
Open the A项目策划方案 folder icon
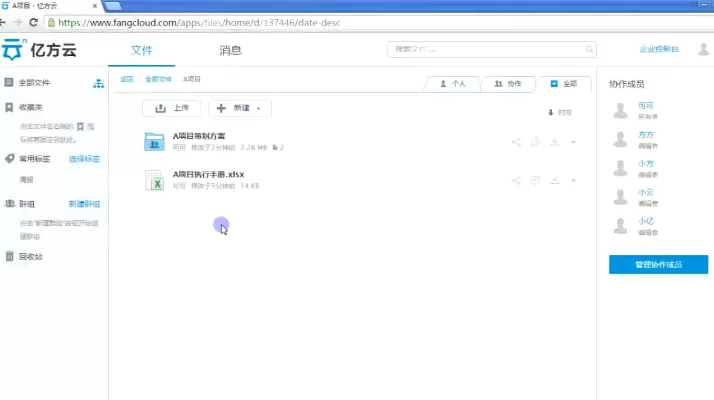pos(154,141)
